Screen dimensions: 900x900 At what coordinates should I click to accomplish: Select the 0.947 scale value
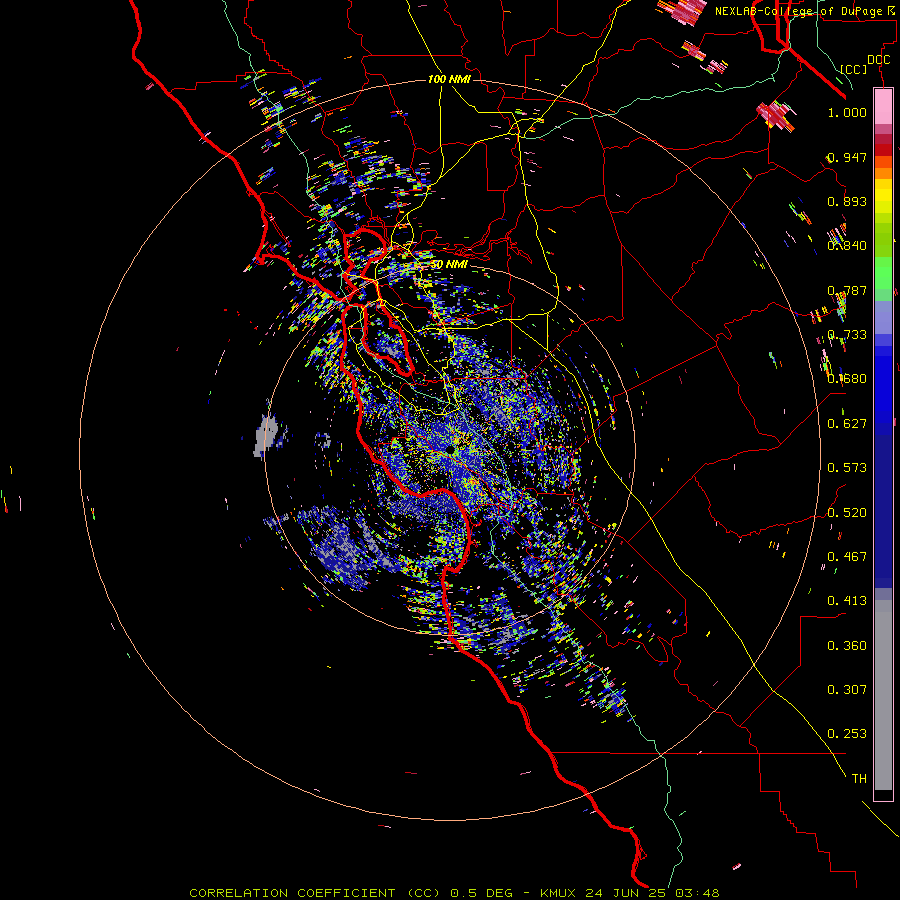[x=847, y=157]
